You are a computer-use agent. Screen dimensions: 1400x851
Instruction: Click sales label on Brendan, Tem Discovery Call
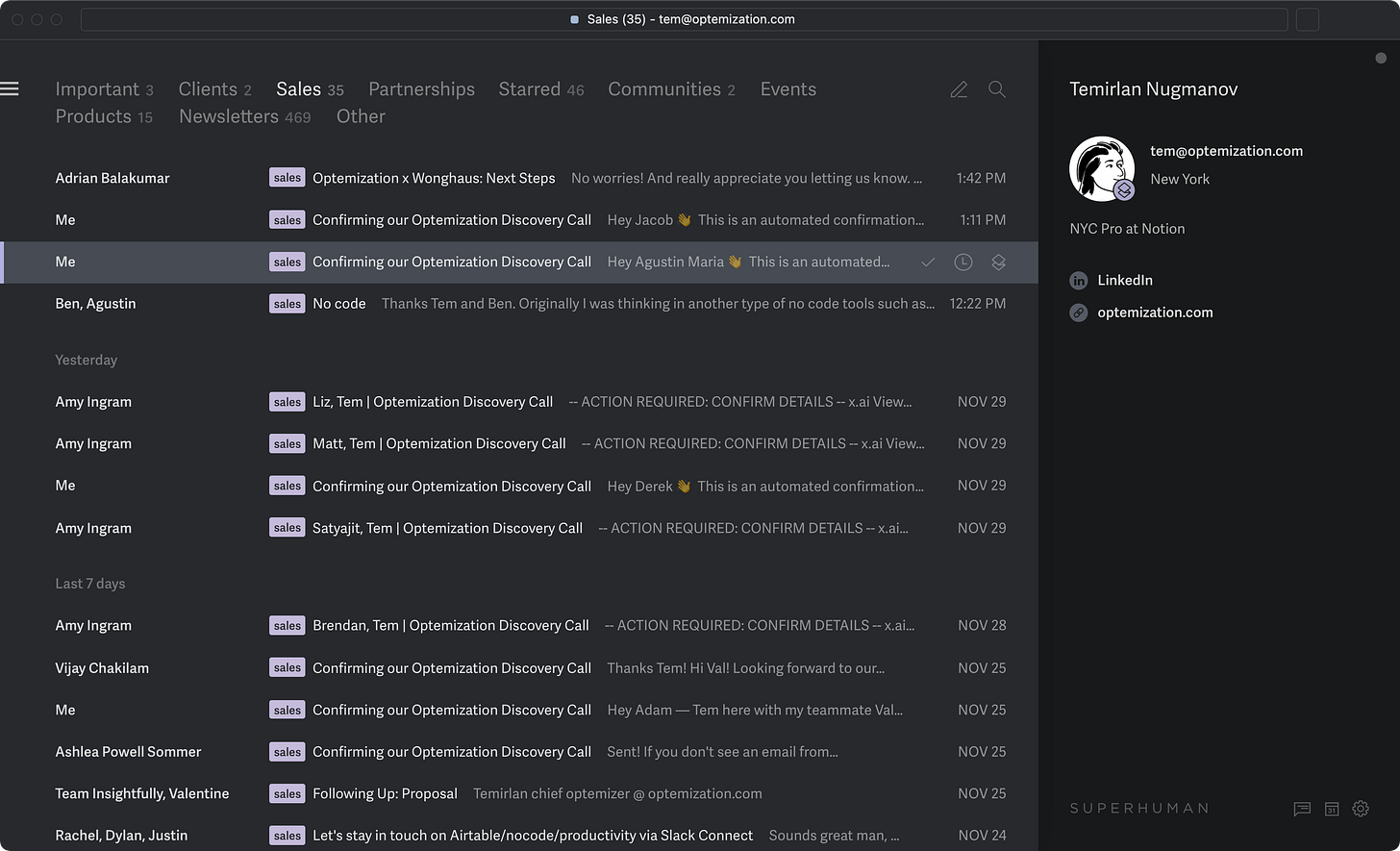tap(287, 625)
